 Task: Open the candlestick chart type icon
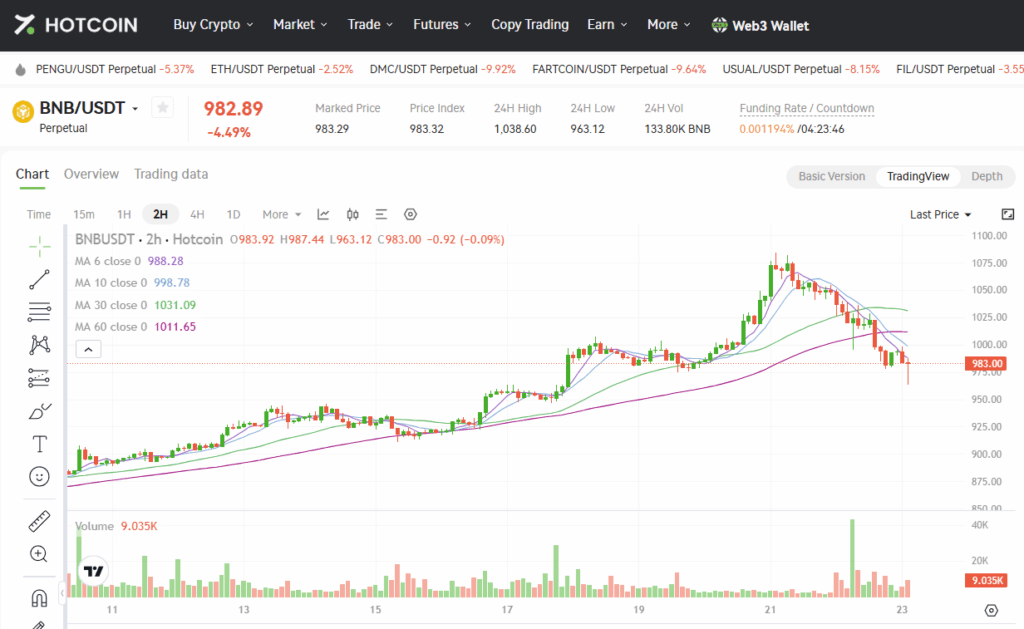pyautogui.click(x=352, y=214)
